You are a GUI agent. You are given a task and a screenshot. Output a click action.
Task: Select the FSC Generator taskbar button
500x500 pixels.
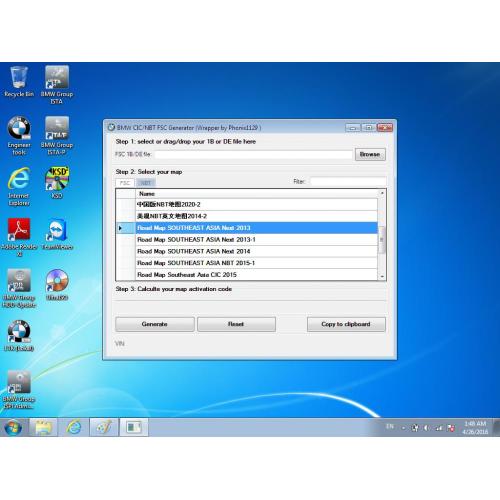click(x=134, y=427)
